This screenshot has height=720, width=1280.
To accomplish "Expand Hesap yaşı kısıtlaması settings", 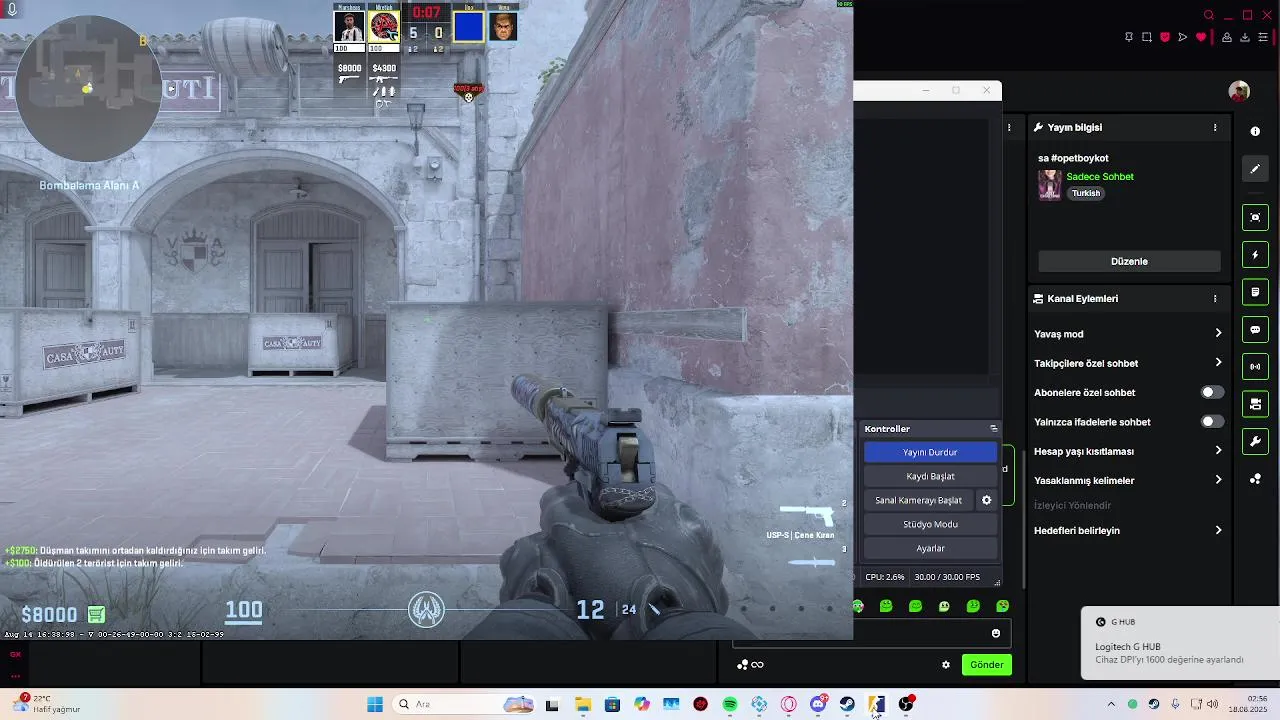I will tap(1128, 451).
